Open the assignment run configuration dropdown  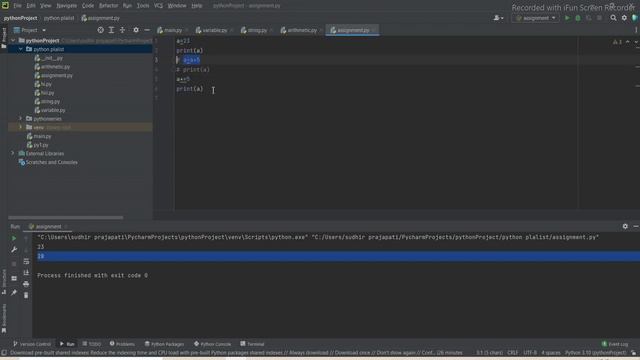535,18
